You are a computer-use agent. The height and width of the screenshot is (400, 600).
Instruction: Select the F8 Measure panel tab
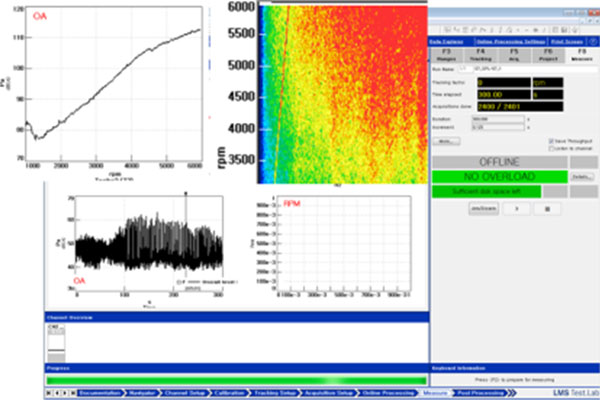[x=582, y=55]
